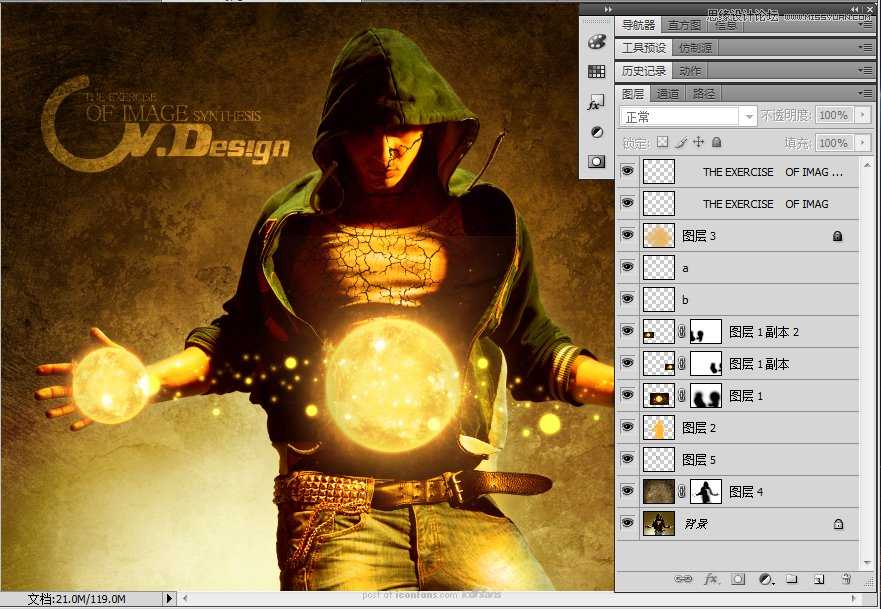881x609 pixels.
Task: Expand the opacity 100% slider arrow
Action: coord(862,115)
